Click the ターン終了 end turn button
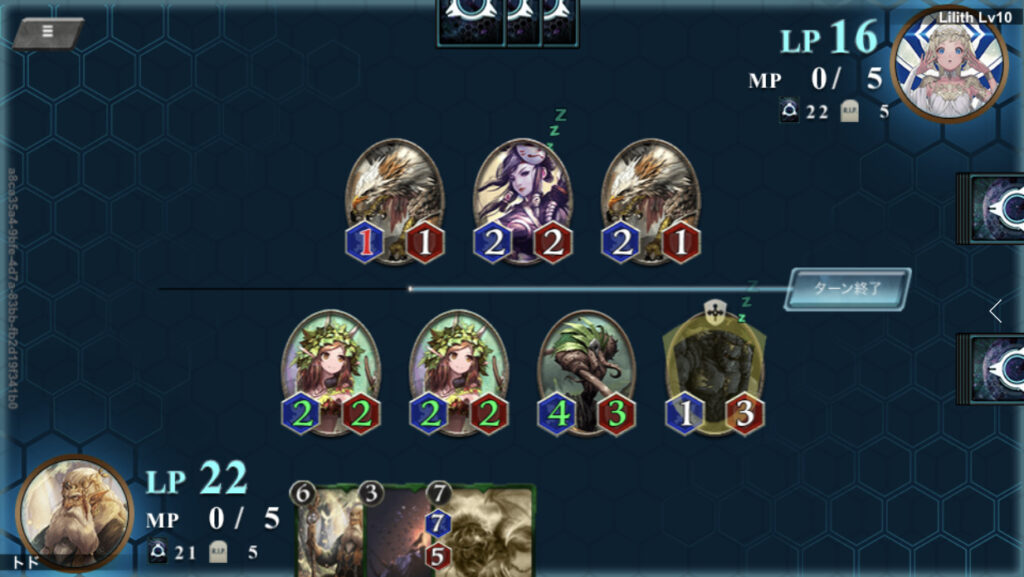The width and height of the screenshot is (1024, 577). pyautogui.click(x=848, y=288)
